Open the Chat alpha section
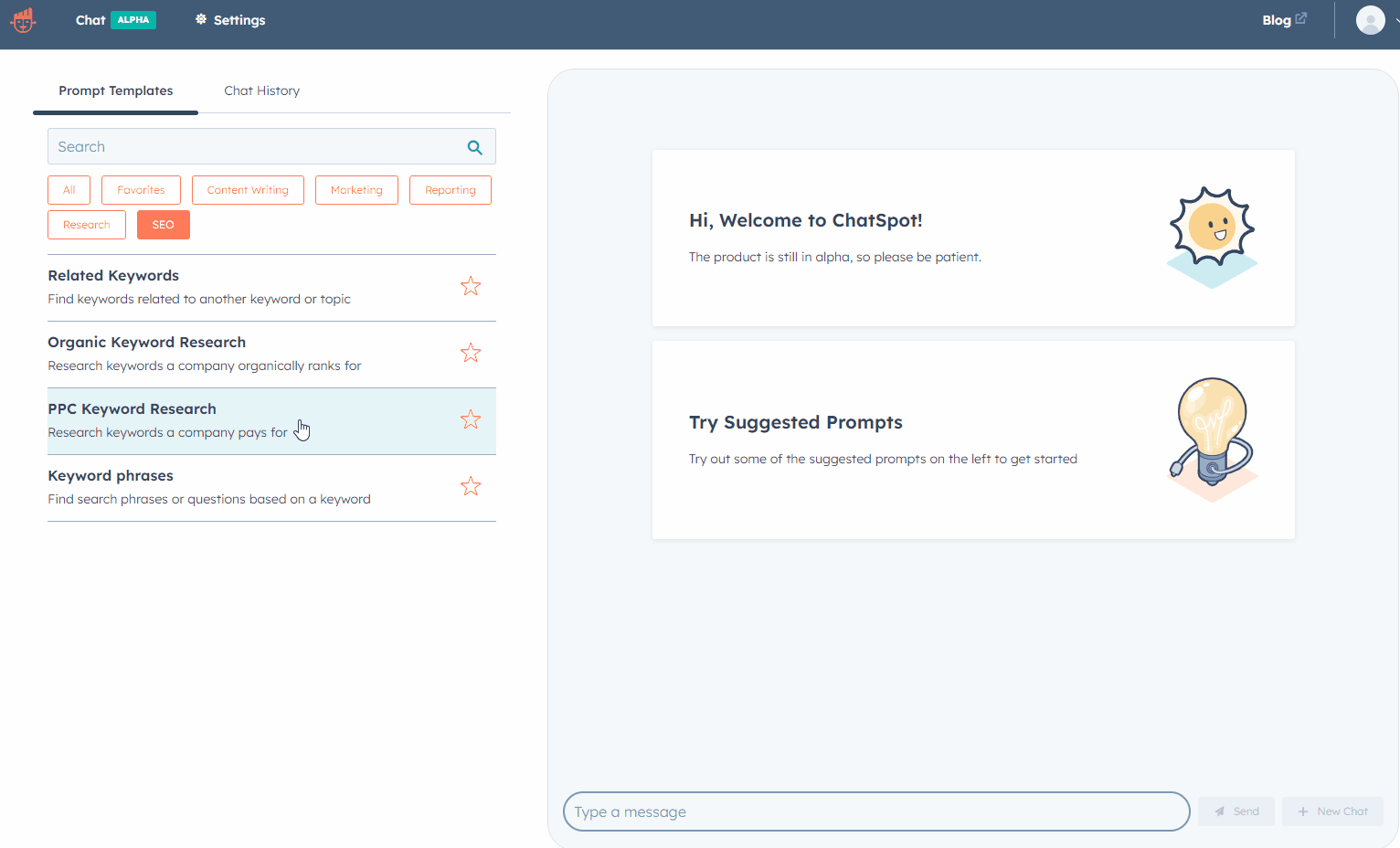 [x=115, y=20]
